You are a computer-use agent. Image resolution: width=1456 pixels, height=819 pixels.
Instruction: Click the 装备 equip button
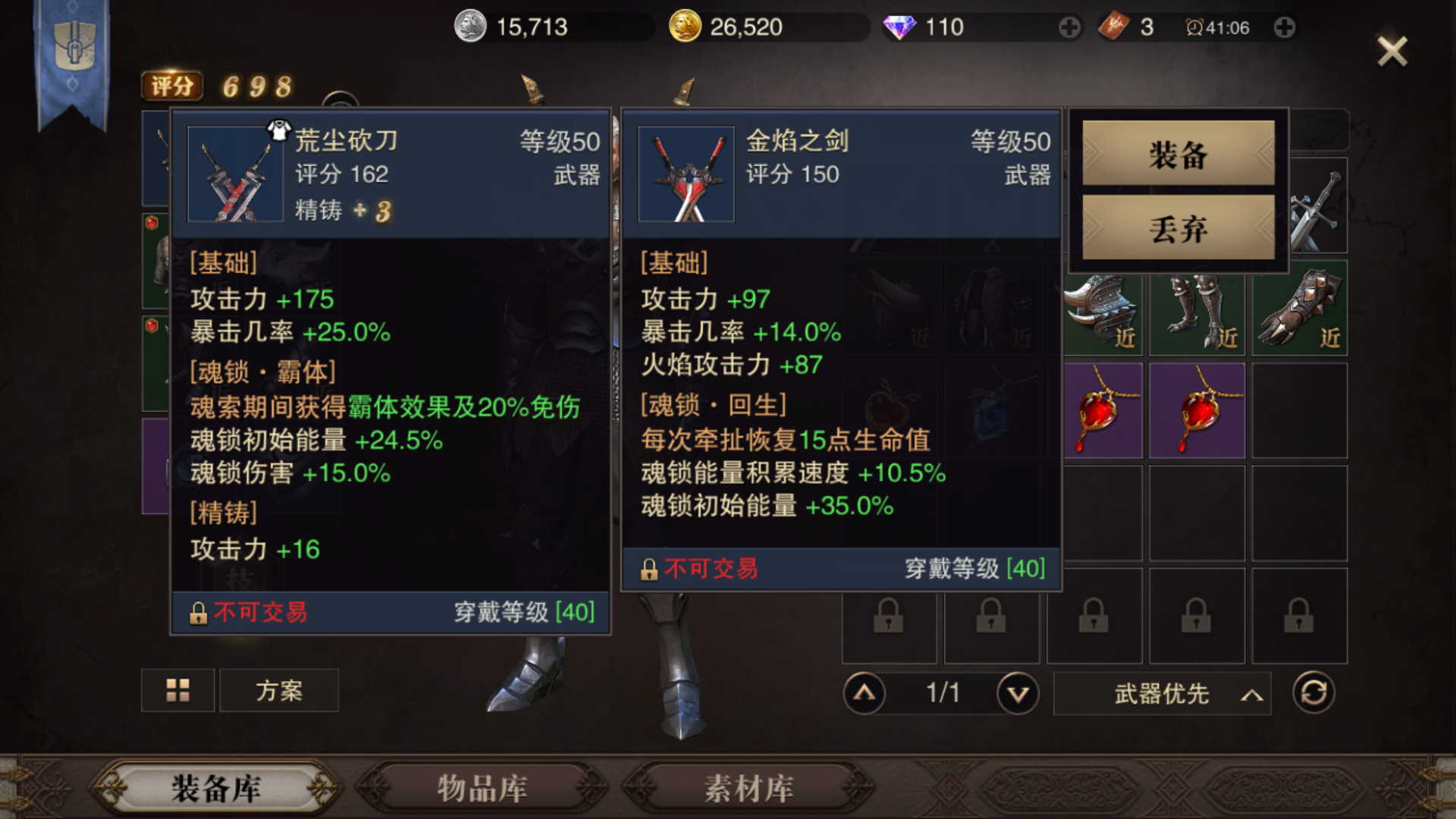coord(1178,153)
